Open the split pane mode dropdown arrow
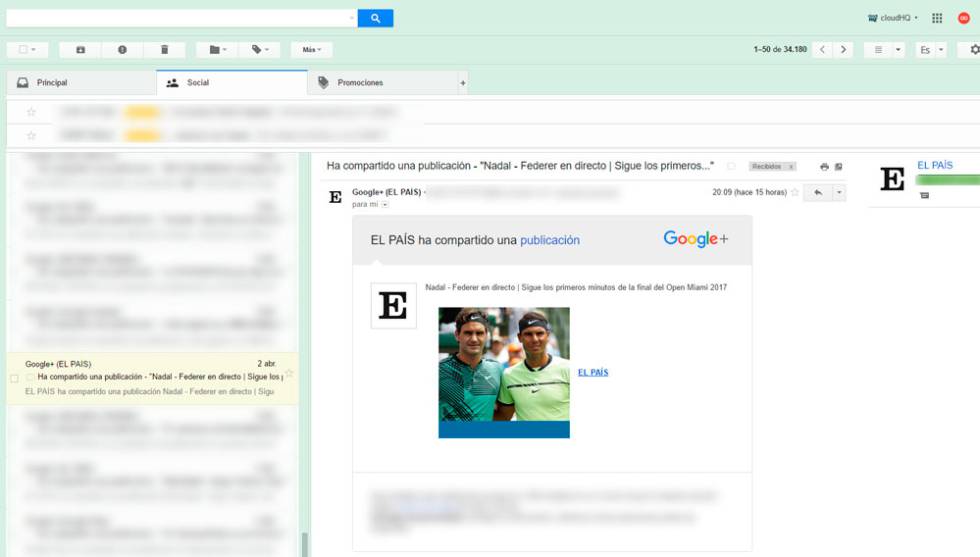Viewport: 980px width, 557px height. [x=898, y=49]
